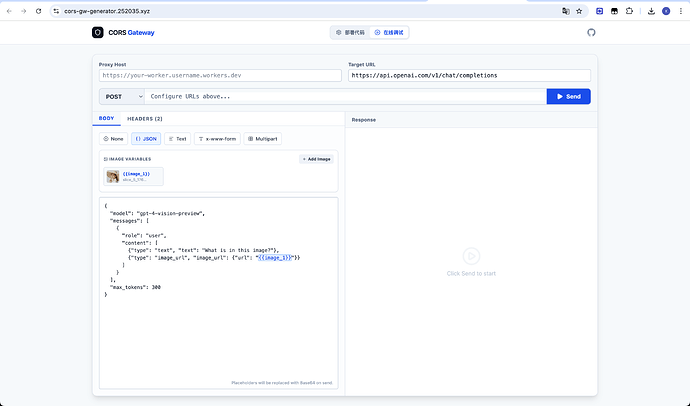Click the CORS Gateway shield logo
690x406 pixels.
[98, 33]
